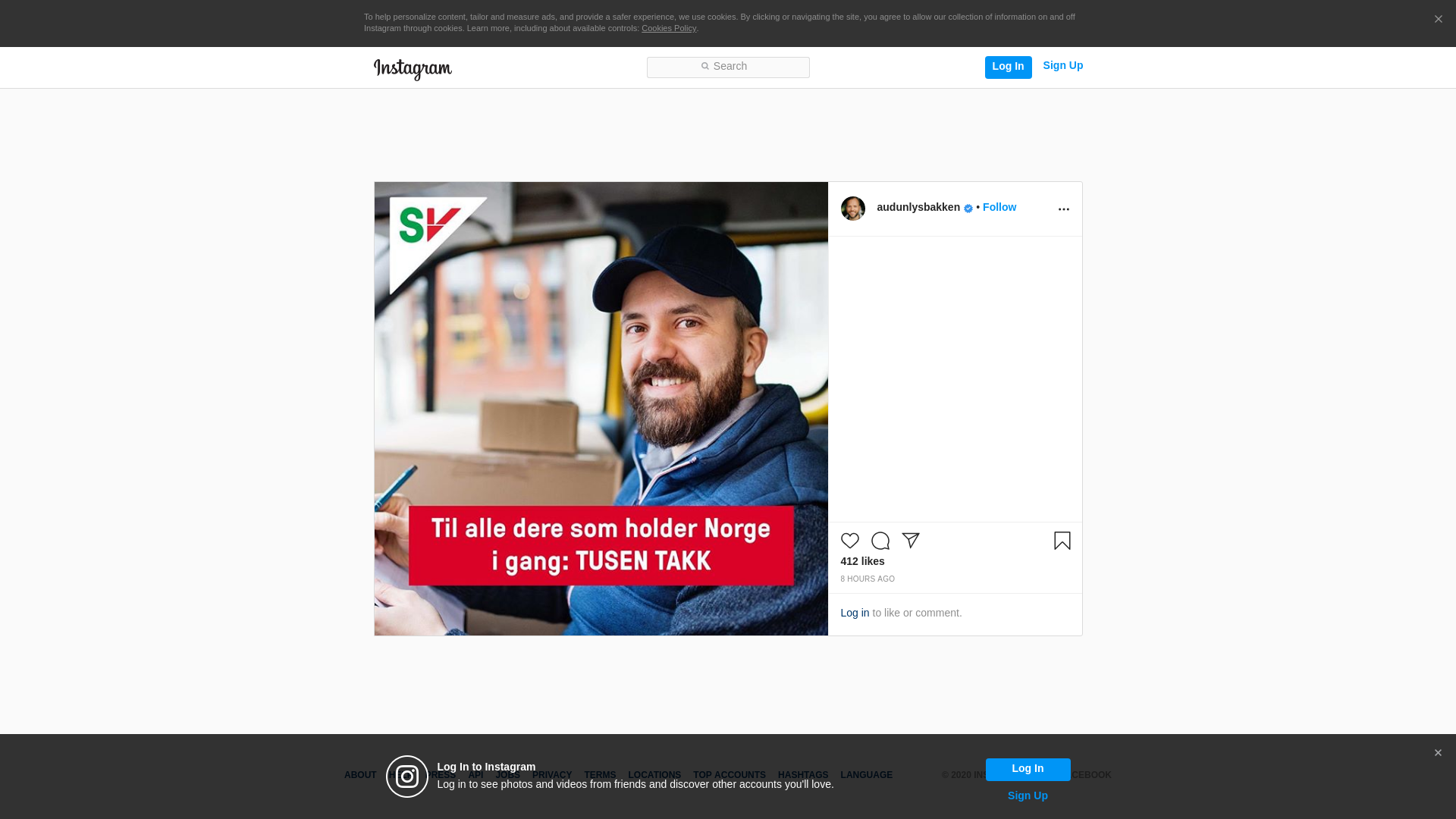
Task: Open the audunlysbakken username link
Action: (918, 207)
